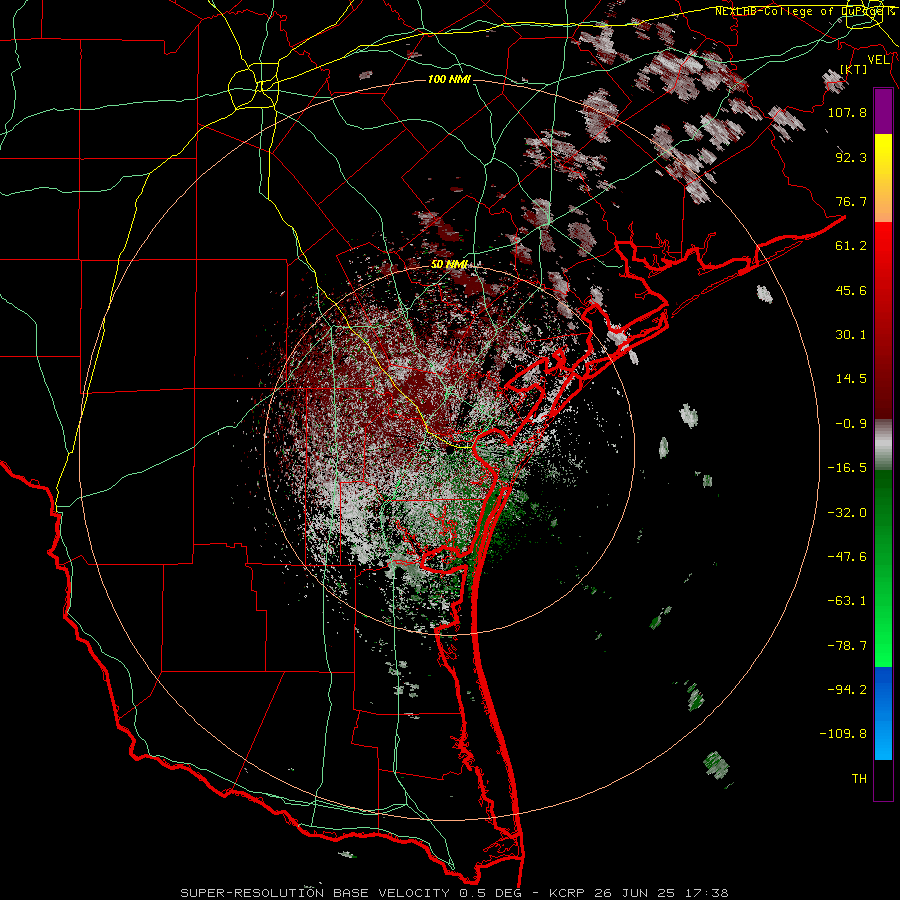Click the 100 NMI range ring label

click(x=449, y=79)
